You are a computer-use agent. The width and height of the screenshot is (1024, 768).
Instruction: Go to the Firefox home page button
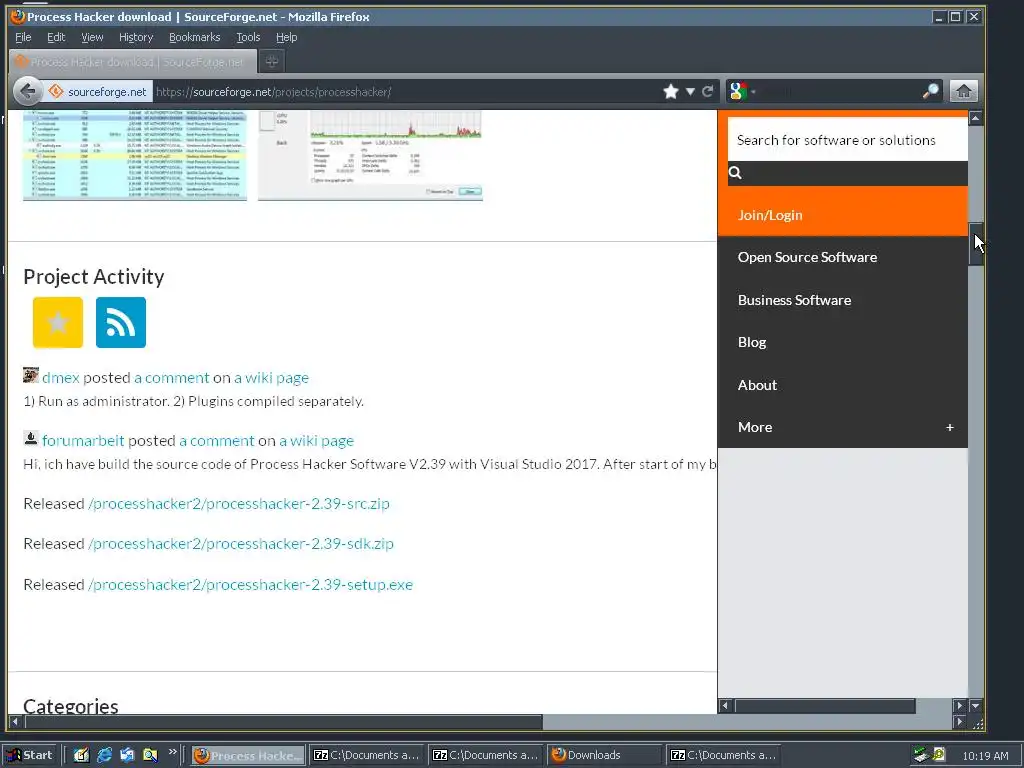[x=964, y=91]
